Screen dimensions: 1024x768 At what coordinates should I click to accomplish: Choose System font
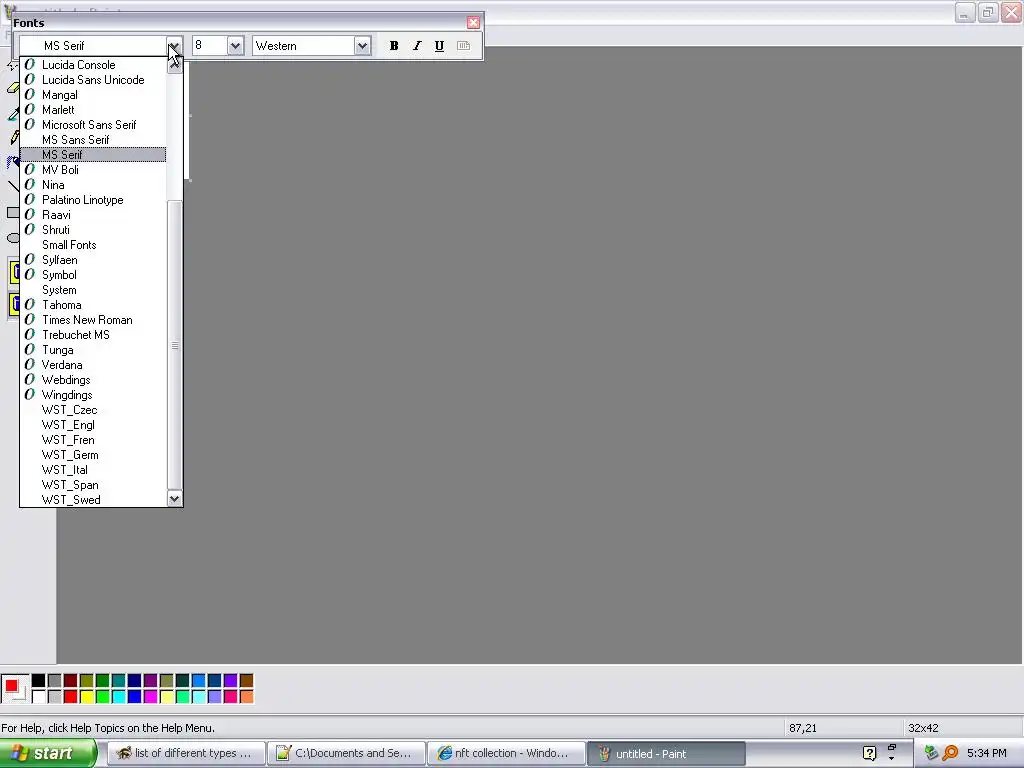93,290
